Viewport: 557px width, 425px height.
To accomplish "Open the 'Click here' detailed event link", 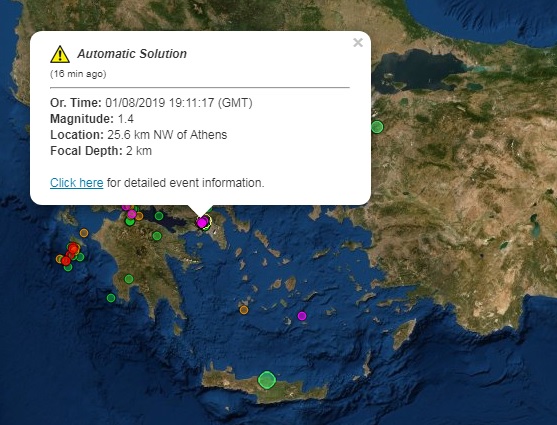I will click(x=77, y=183).
